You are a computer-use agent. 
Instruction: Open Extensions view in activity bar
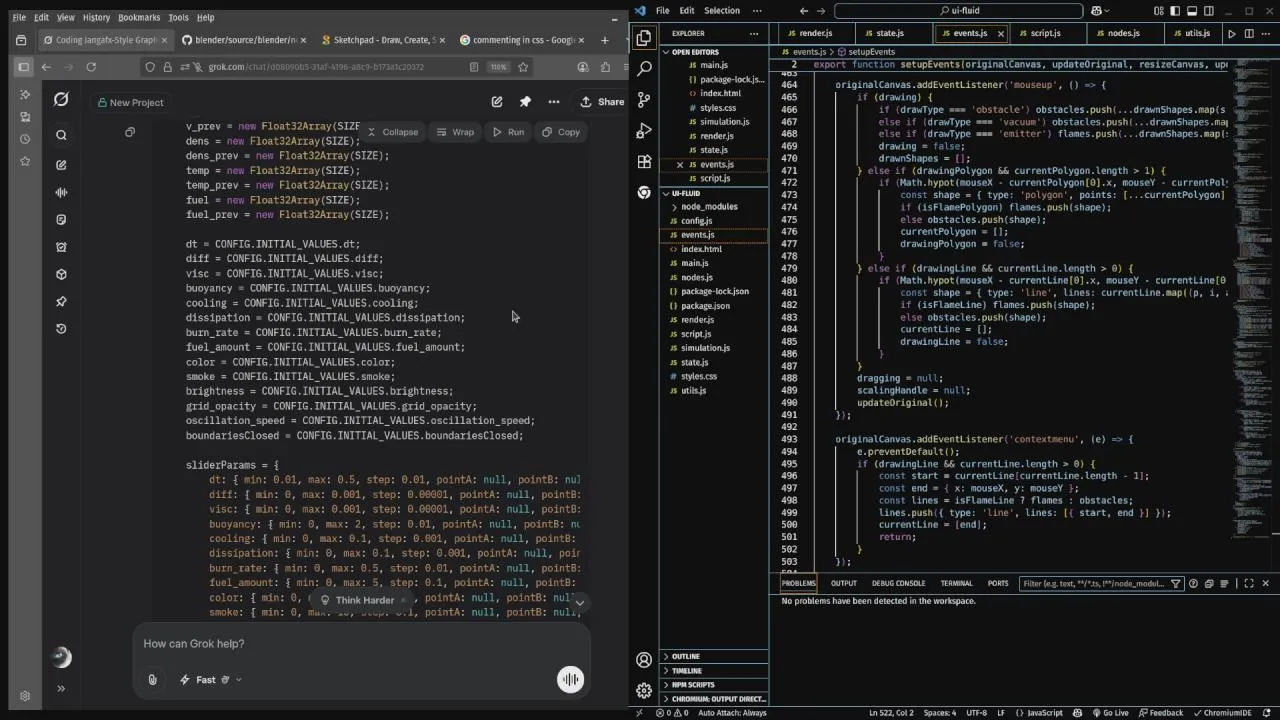[644, 162]
